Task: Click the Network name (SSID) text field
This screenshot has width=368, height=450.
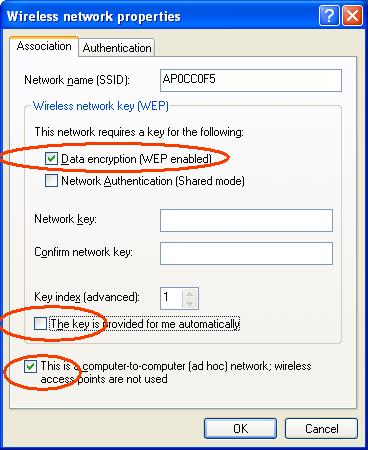Action: point(251,80)
